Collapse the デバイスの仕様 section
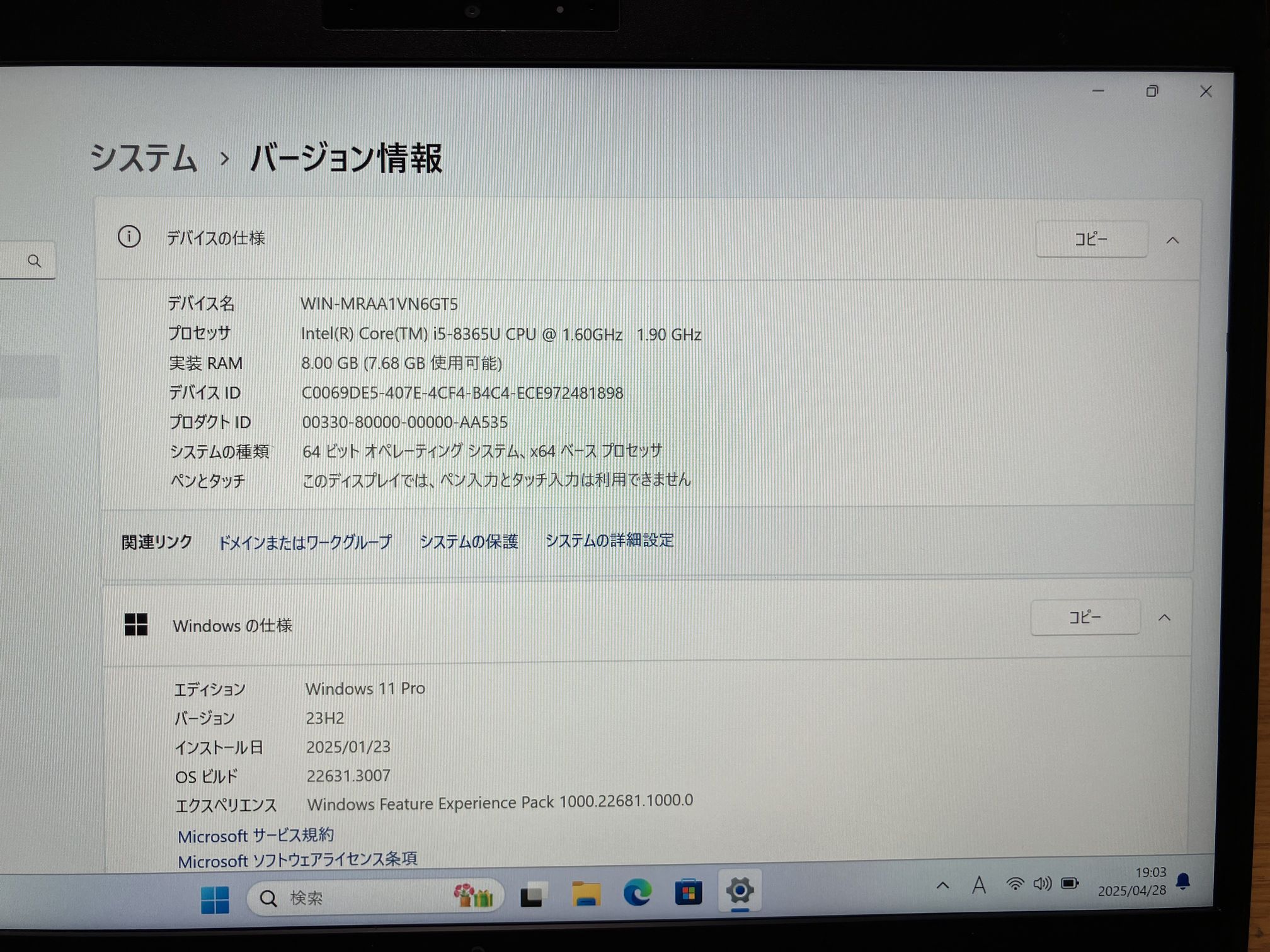This screenshot has height=952, width=1270. [1172, 241]
